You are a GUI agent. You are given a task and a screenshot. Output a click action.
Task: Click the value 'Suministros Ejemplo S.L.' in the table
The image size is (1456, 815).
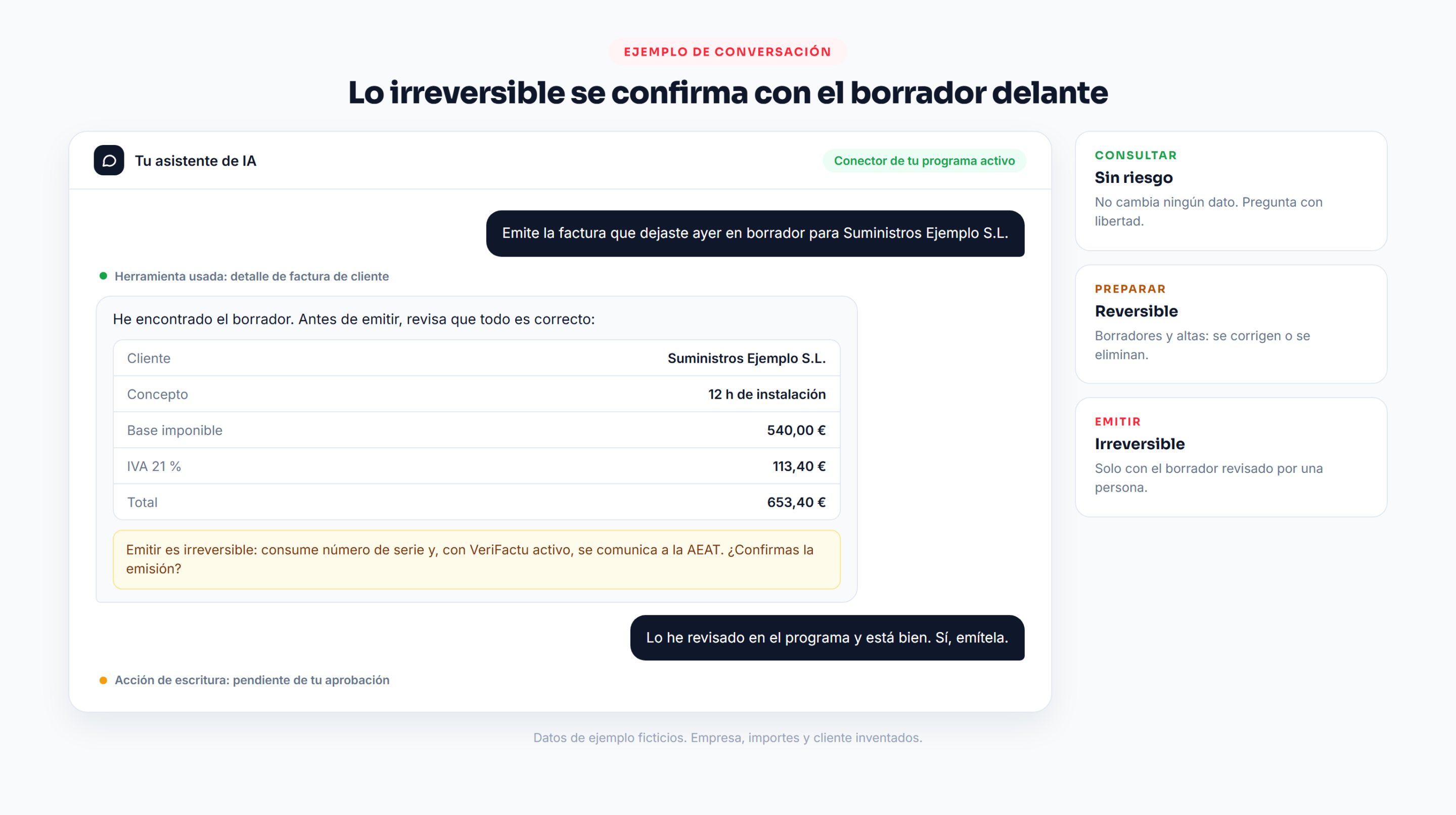(747, 358)
